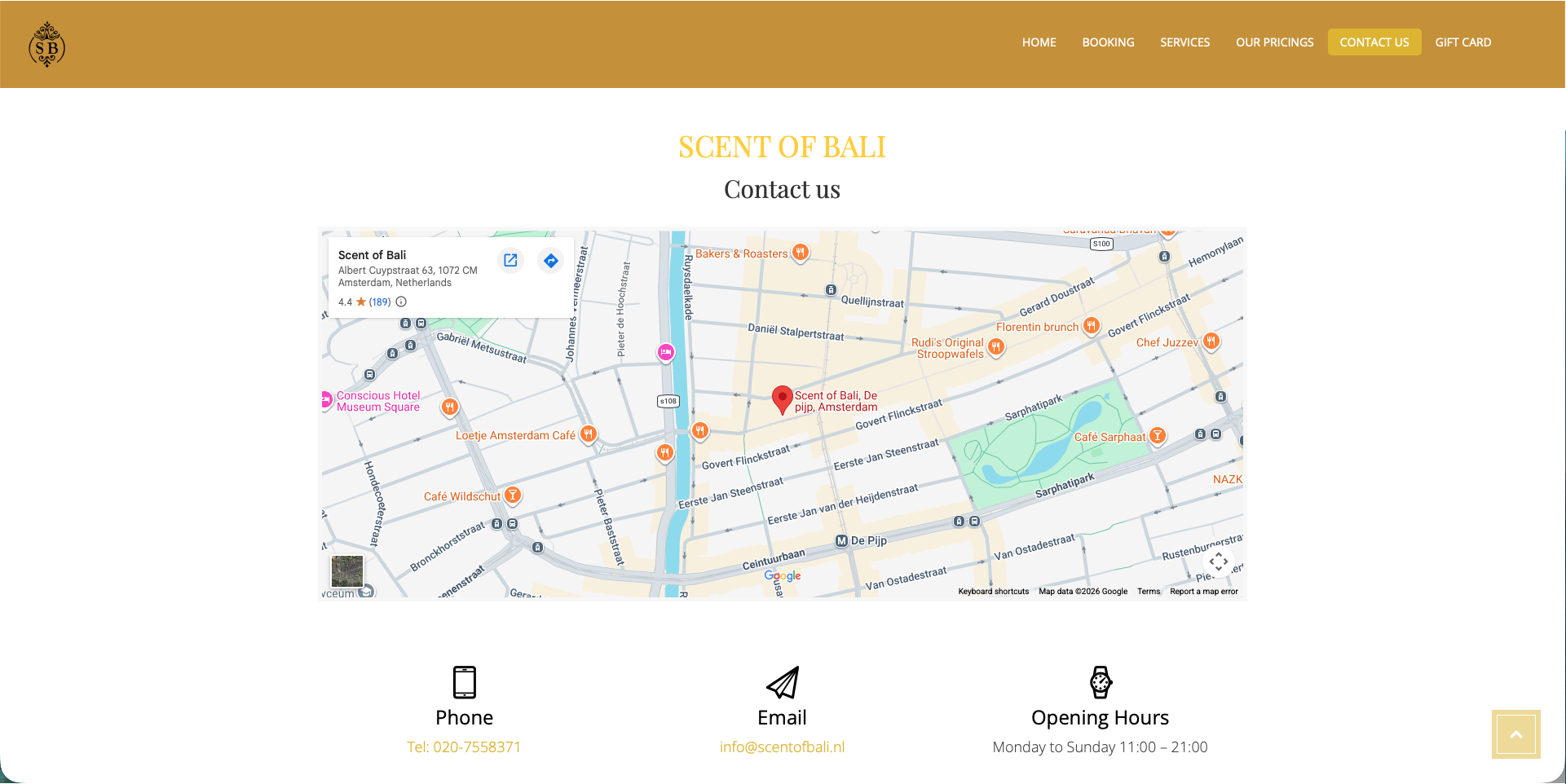Click the rating info icon beside reviews
The width and height of the screenshot is (1566, 784).
(401, 302)
